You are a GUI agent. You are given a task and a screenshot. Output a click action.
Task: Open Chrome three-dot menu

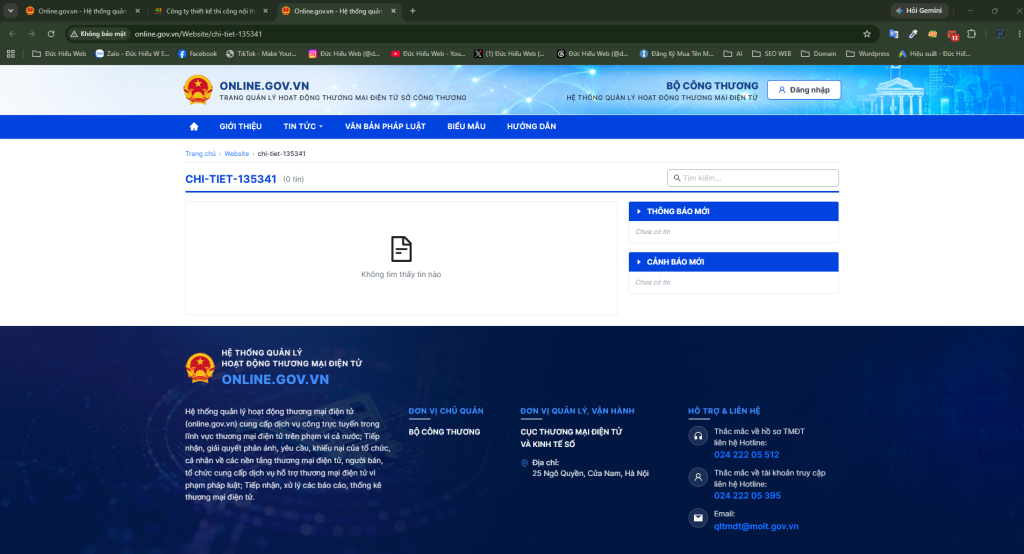(1018, 34)
